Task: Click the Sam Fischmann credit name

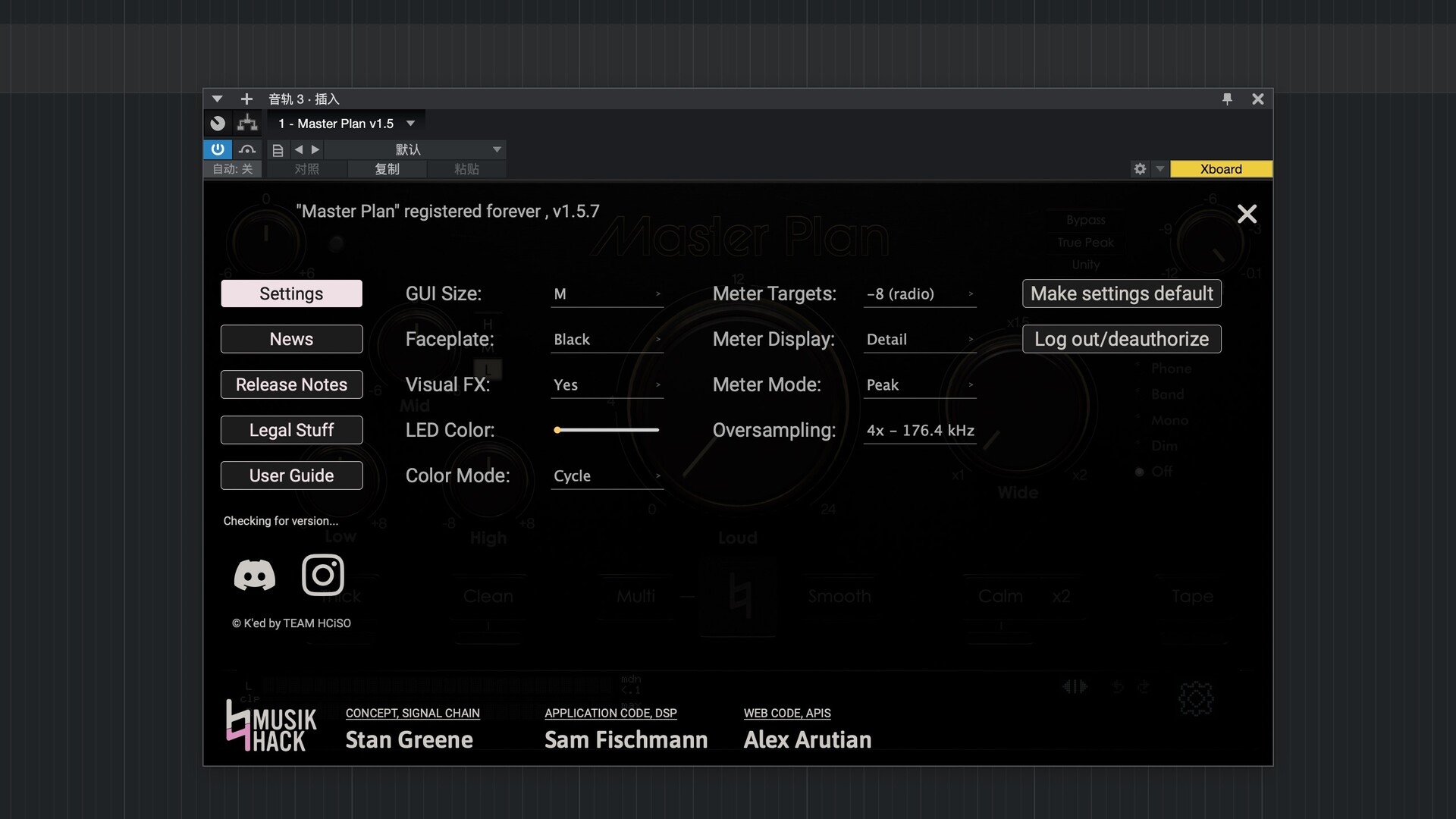Action: pyautogui.click(x=626, y=739)
